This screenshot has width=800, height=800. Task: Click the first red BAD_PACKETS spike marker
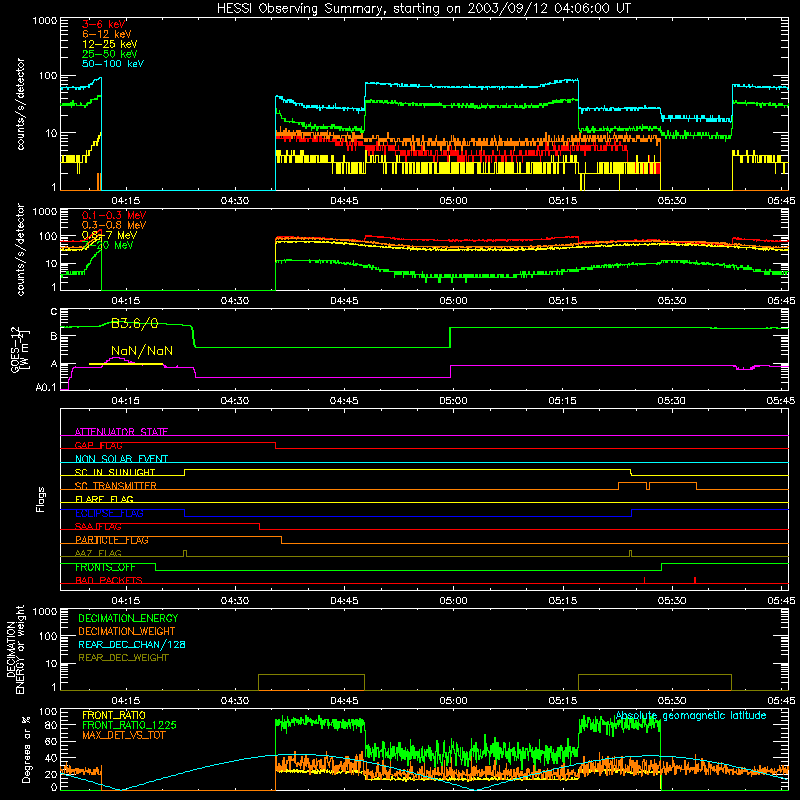pos(644,580)
